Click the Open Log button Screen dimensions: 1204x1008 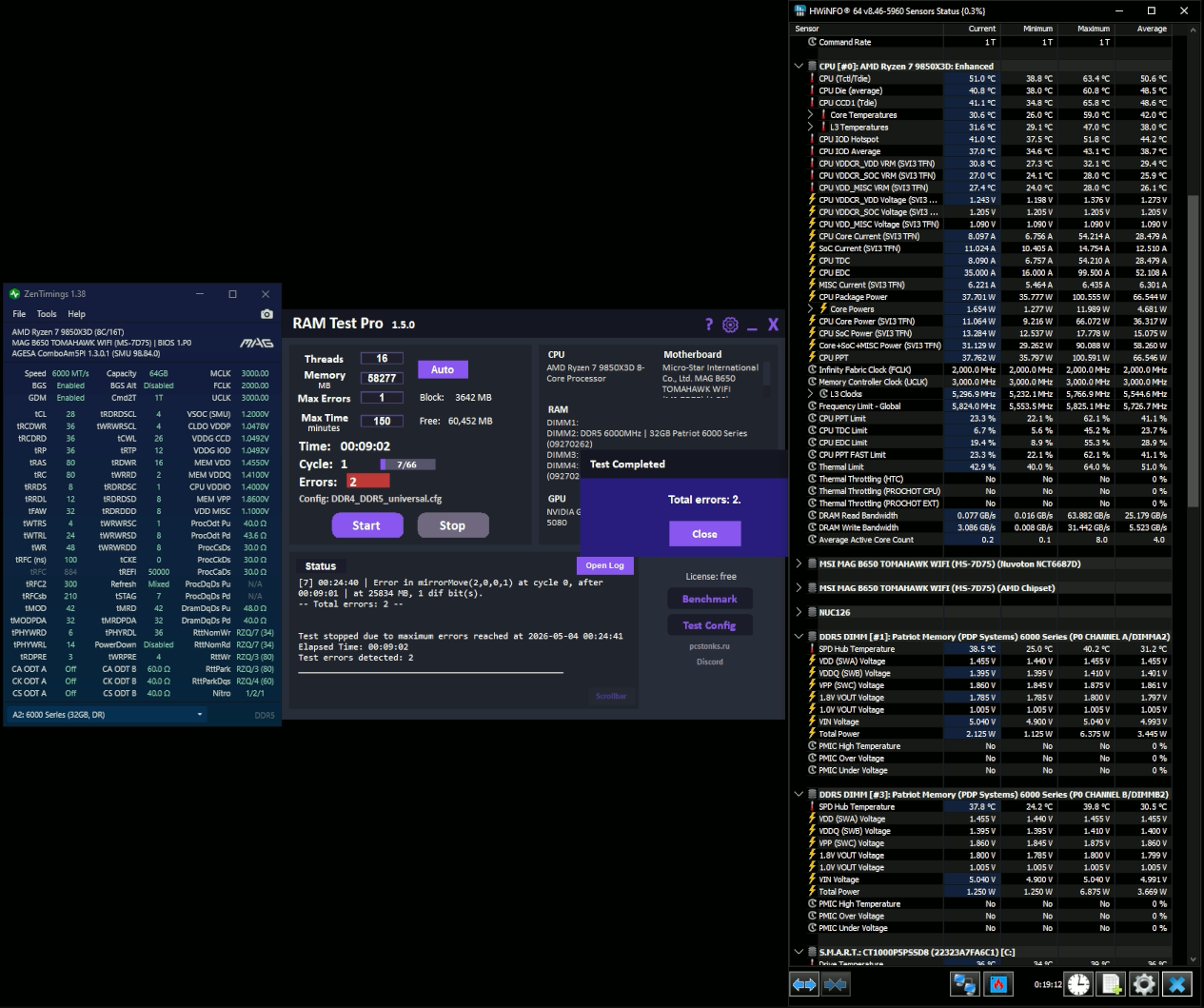pyautogui.click(x=604, y=565)
